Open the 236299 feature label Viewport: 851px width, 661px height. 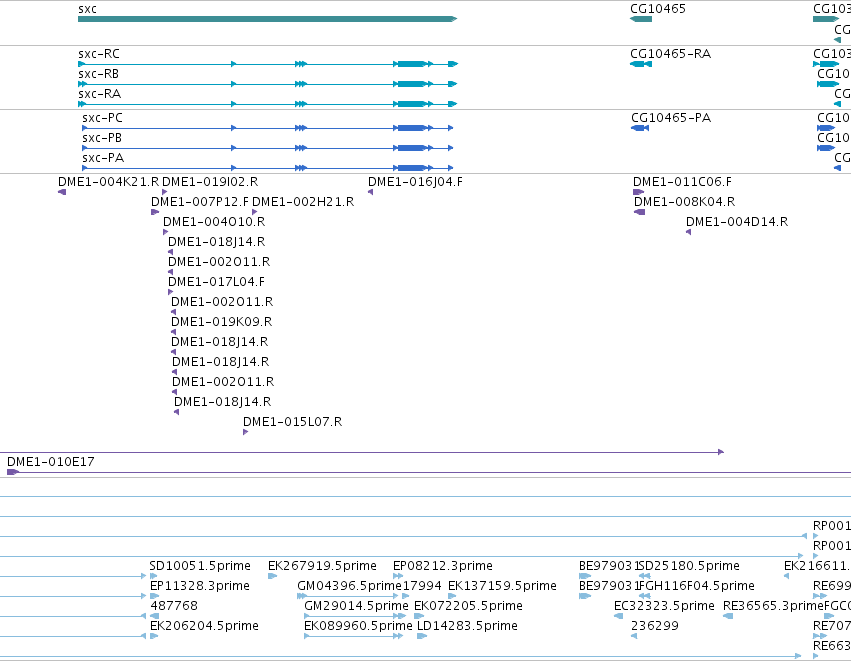tap(655, 626)
